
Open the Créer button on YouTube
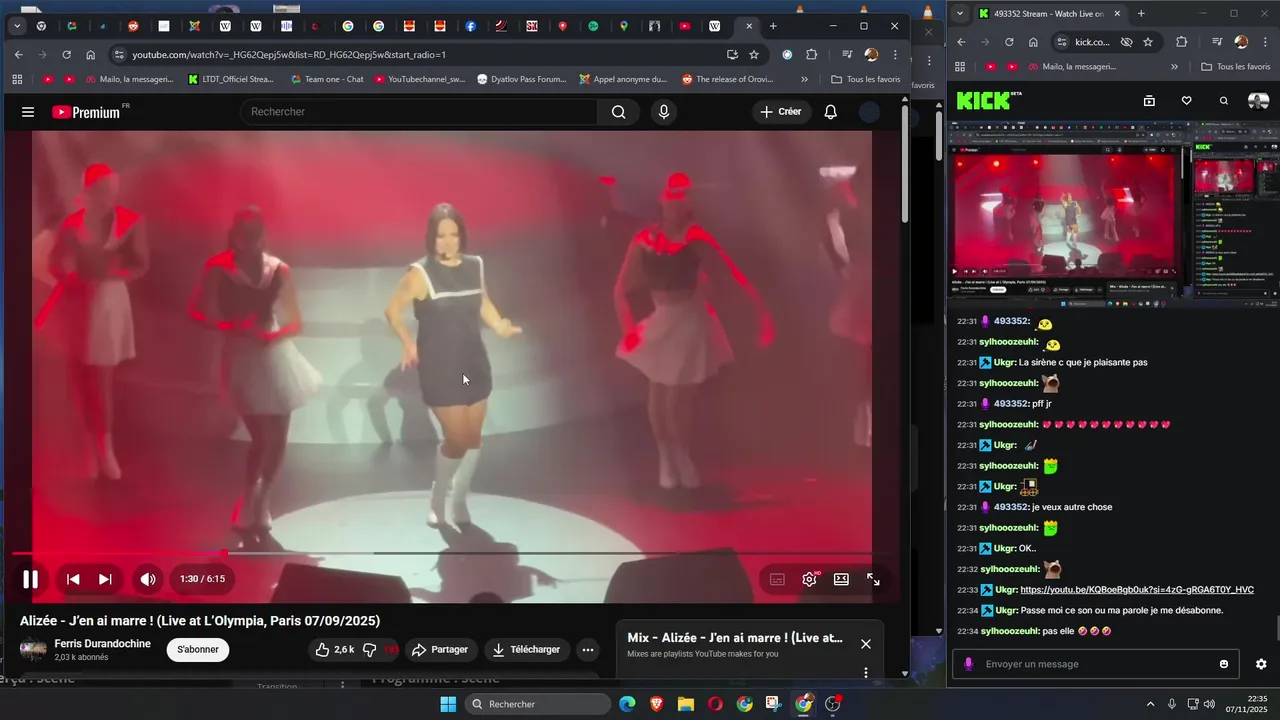pyautogui.click(x=781, y=112)
